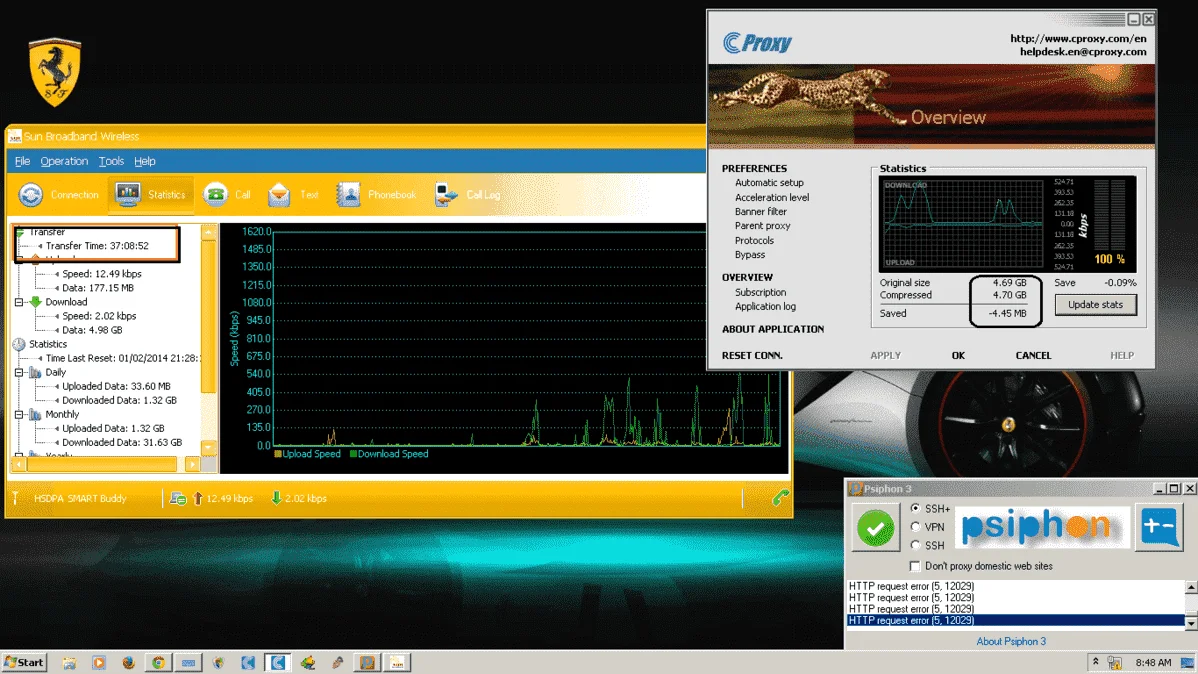Open the Connection tab icon in Sun Broadband
Viewport: 1198px width, 674px height.
[x=31, y=195]
